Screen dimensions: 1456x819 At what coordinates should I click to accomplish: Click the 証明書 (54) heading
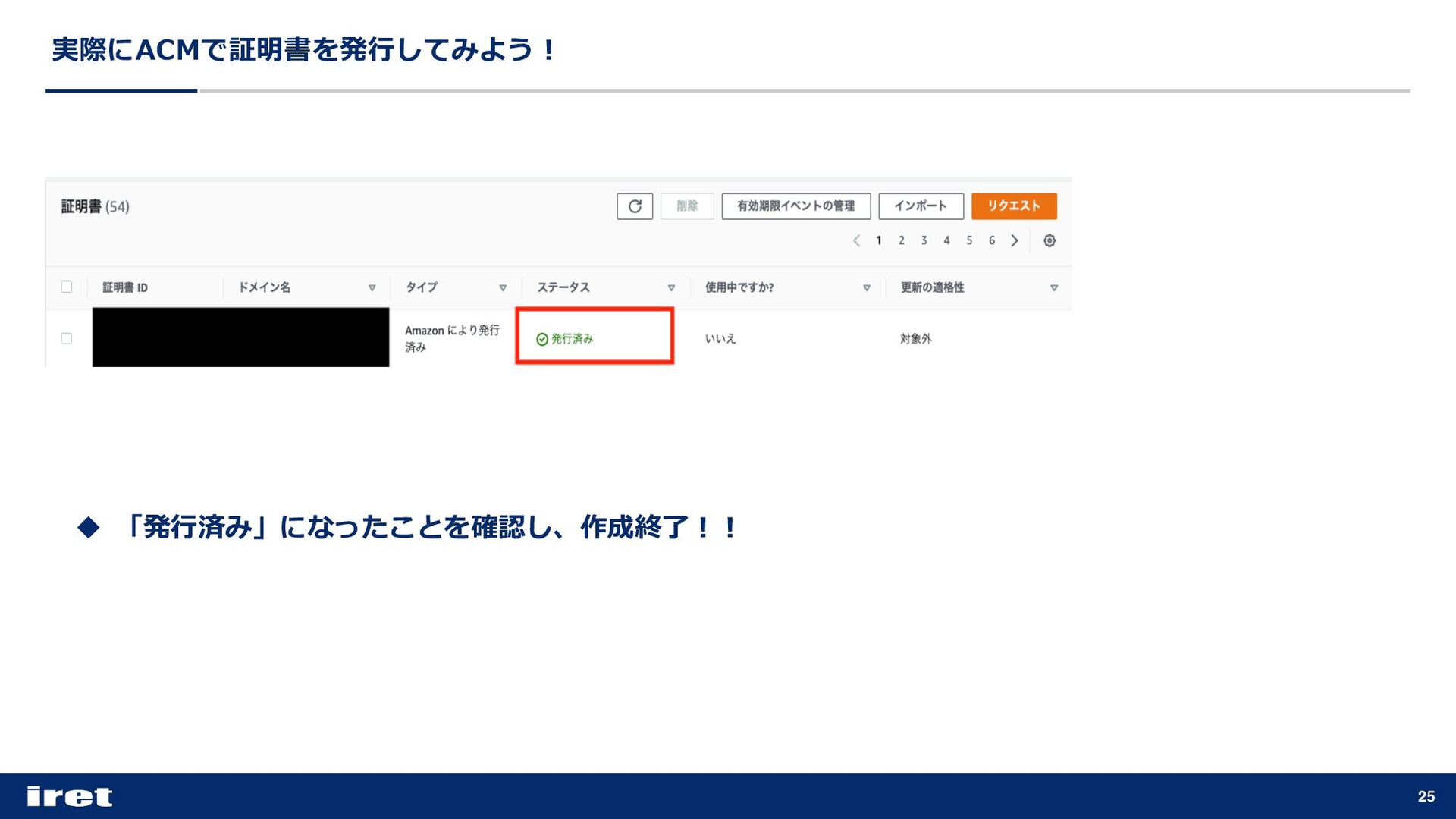(96, 206)
